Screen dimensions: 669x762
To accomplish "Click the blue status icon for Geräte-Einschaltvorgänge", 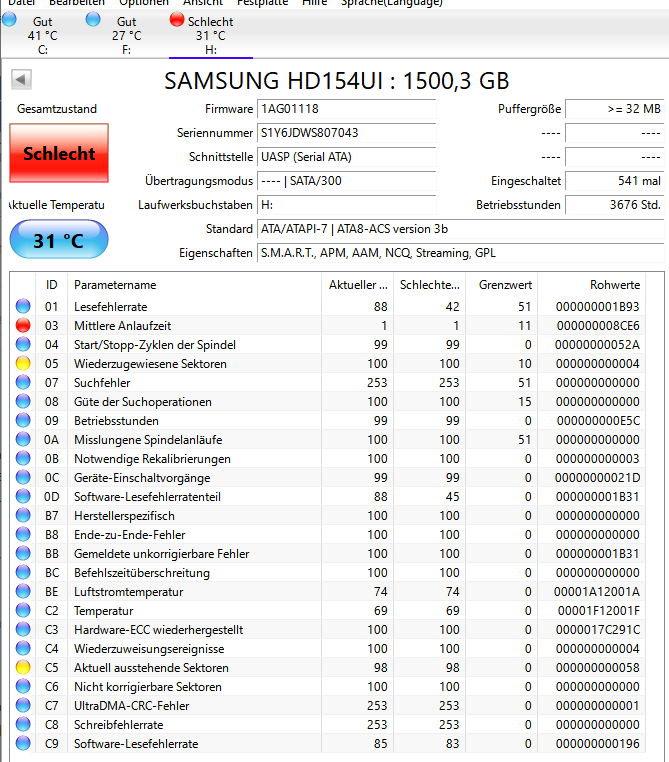I will [x=23, y=477].
